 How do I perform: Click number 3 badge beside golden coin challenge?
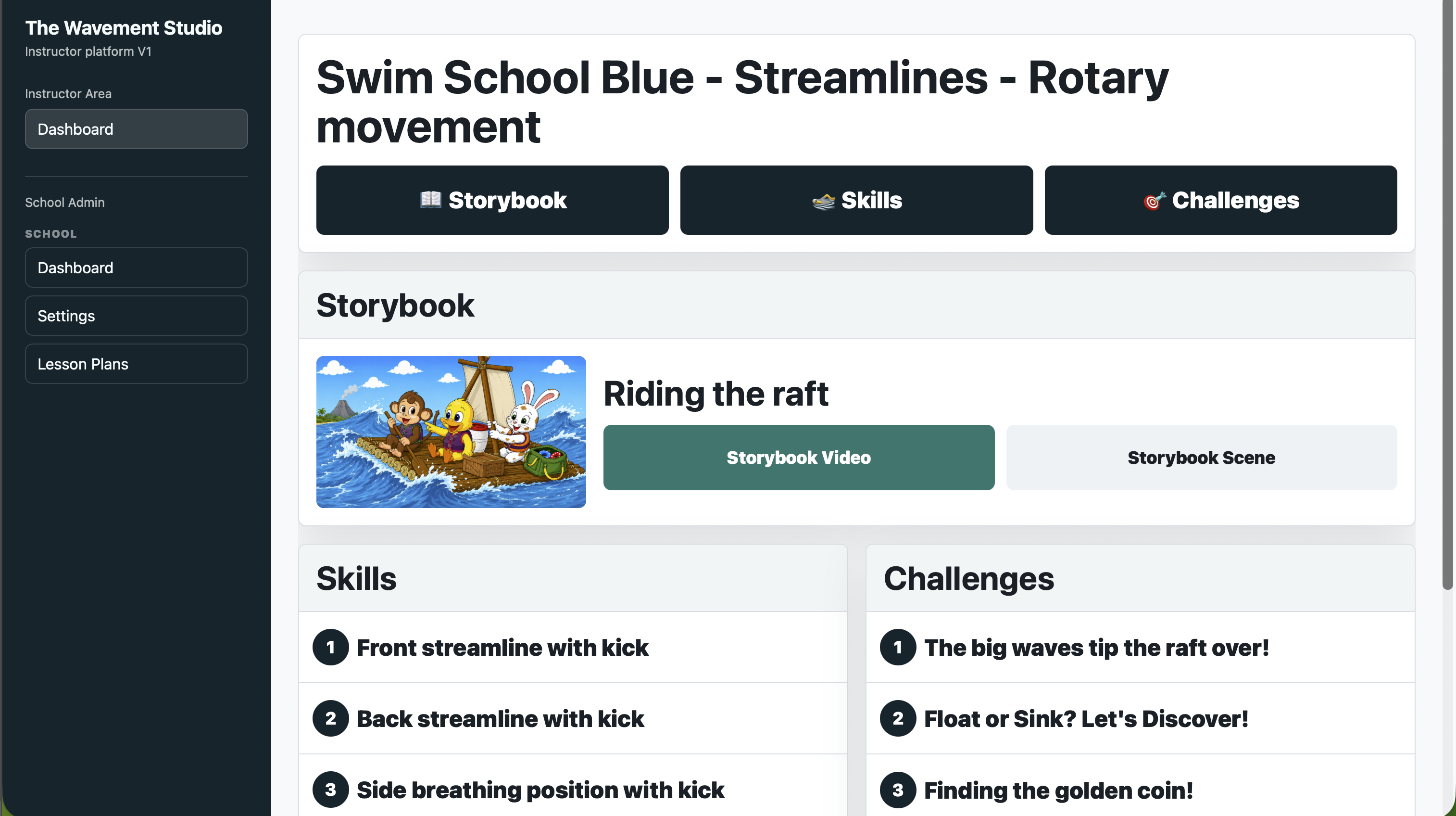tap(898, 790)
